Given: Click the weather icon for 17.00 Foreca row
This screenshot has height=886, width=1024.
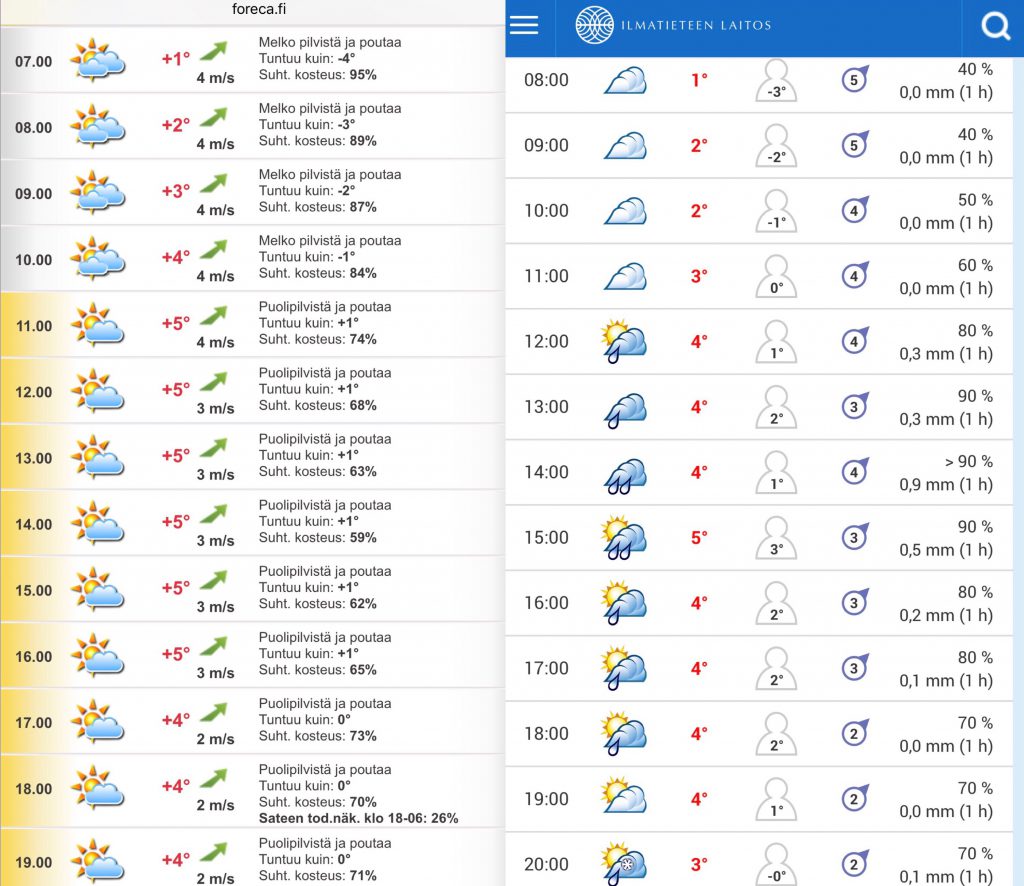Looking at the screenshot, I should tap(97, 721).
